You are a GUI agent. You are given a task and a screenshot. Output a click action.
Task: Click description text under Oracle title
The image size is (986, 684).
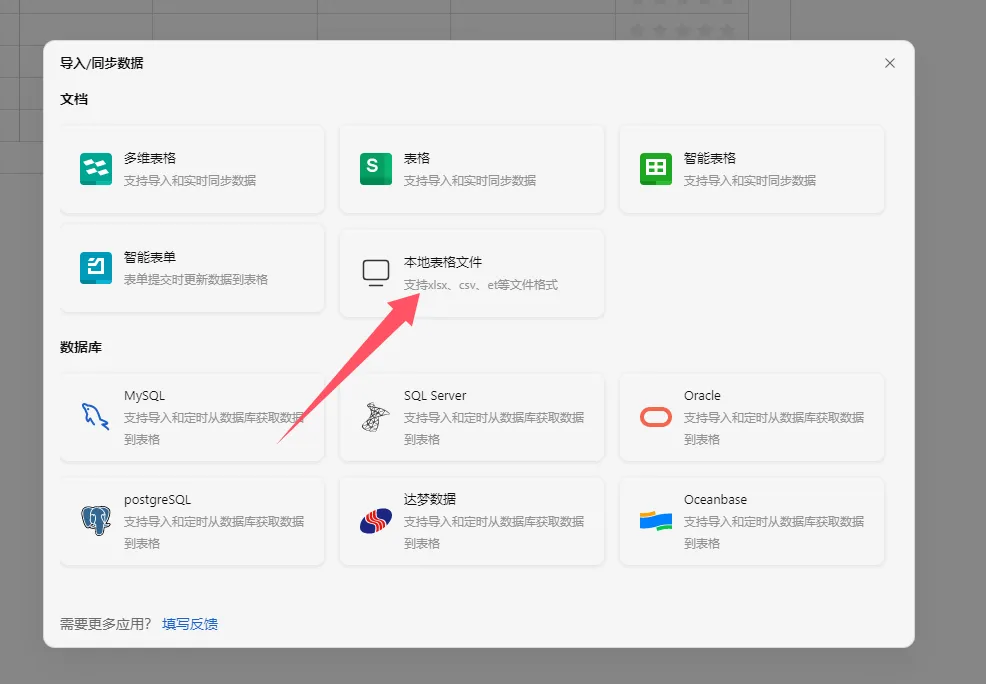tap(773, 428)
